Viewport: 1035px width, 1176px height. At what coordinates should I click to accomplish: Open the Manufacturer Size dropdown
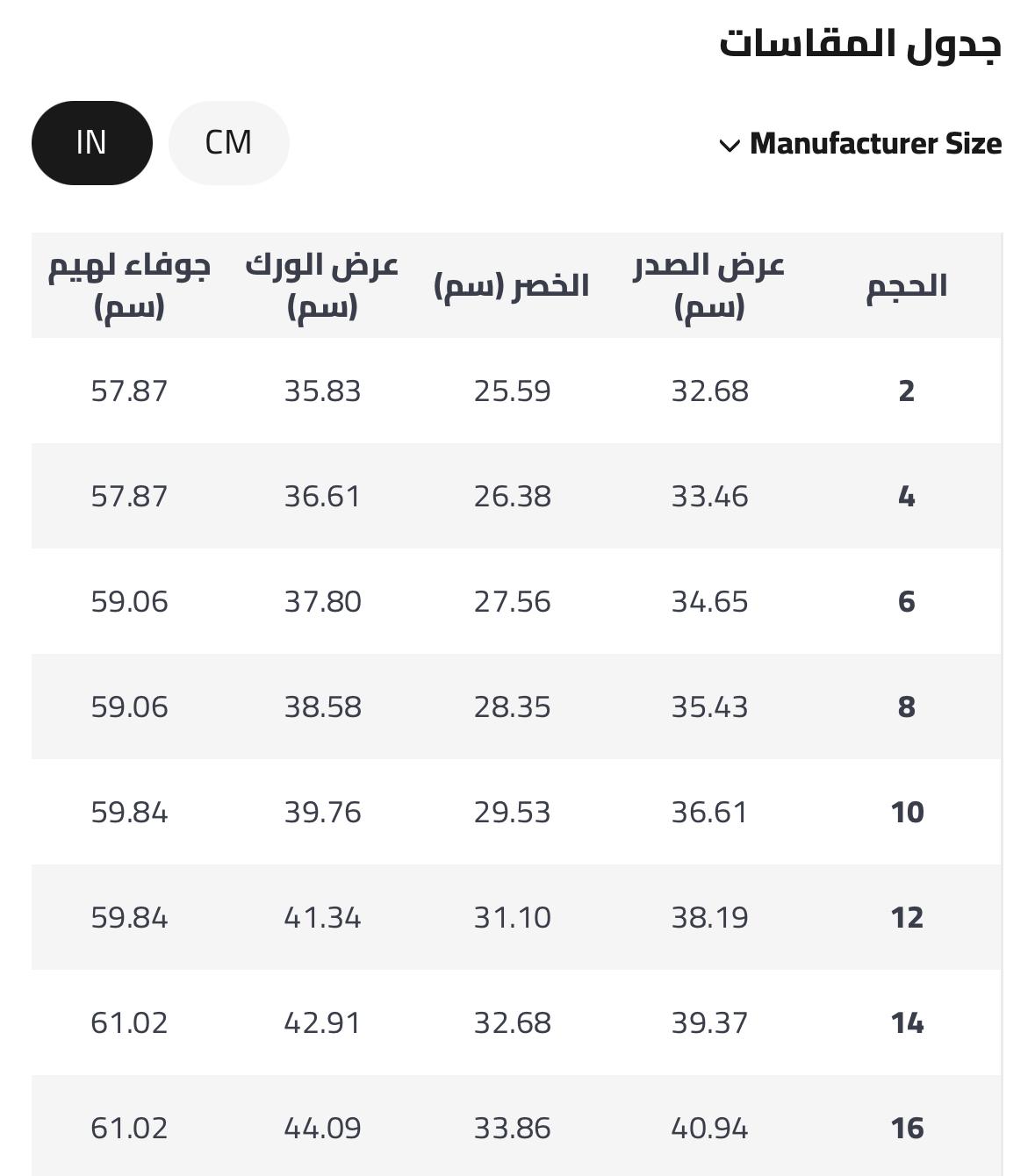(x=874, y=144)
